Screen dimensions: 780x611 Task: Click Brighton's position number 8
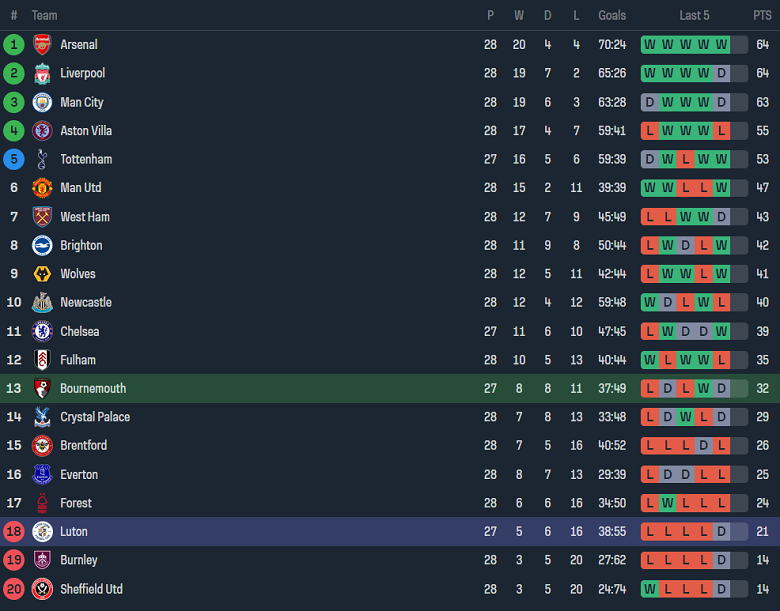pos(14,245)
